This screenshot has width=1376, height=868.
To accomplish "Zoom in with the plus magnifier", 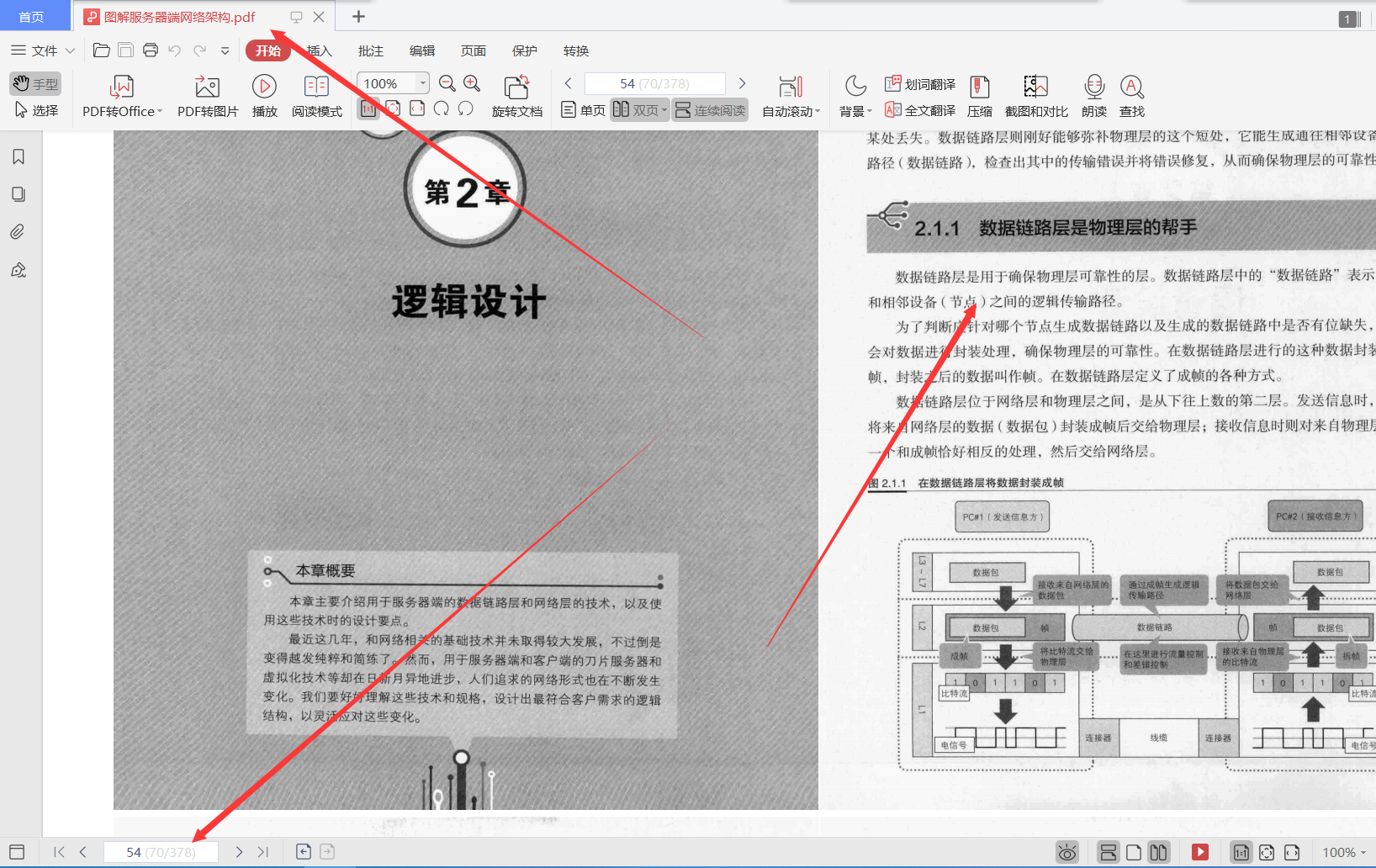I will 472,83.
